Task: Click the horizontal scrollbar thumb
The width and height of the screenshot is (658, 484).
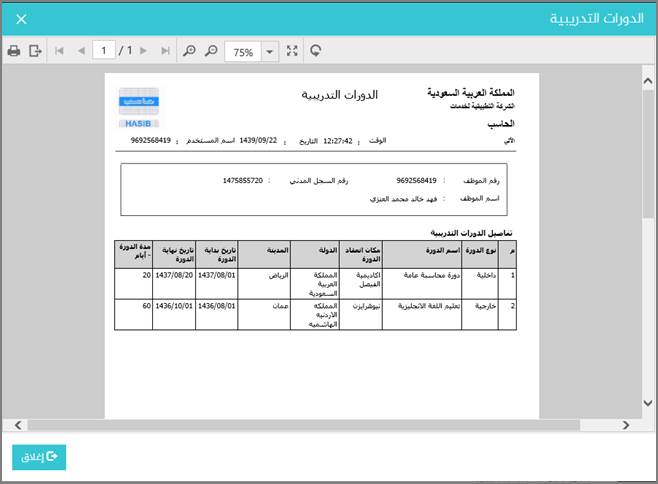Action: (x=304, y=425)
